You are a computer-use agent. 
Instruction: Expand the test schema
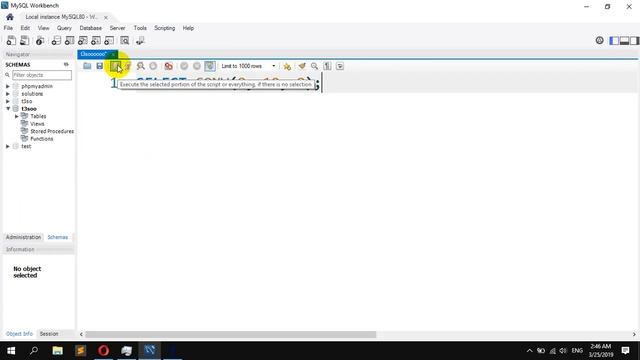pyautogui.click(x=8, y=146)
